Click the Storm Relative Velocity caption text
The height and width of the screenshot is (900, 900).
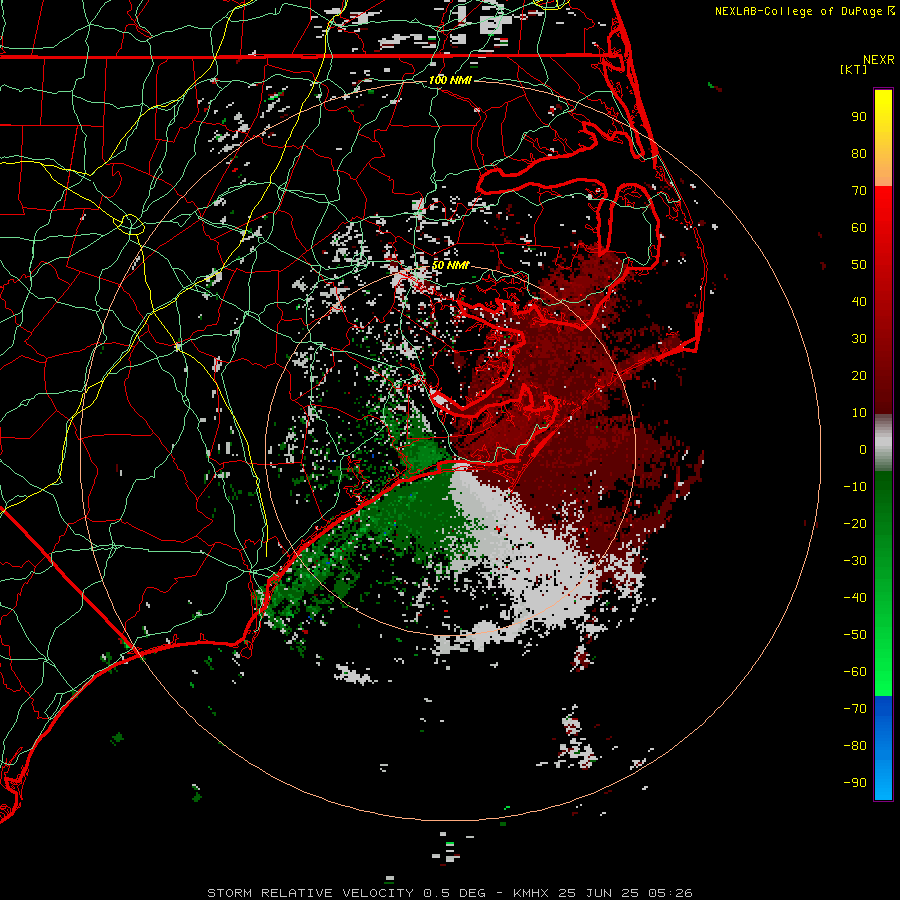[x=311, y=893]
